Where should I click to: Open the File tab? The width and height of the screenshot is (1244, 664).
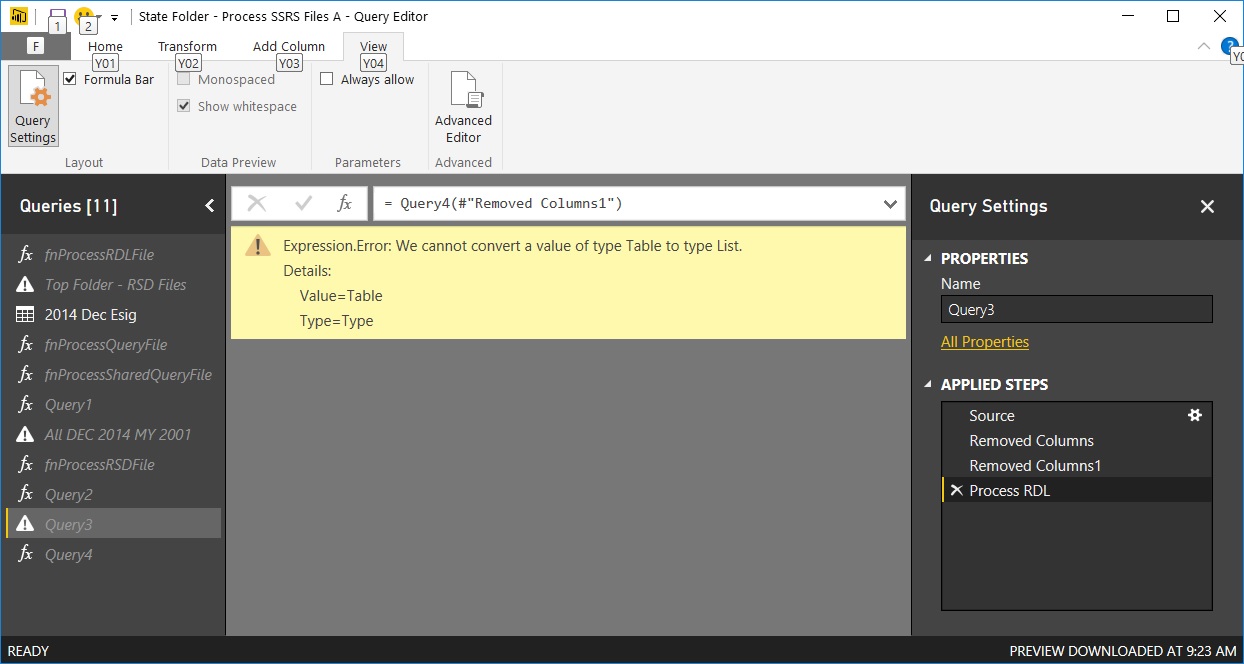point(35,46)
